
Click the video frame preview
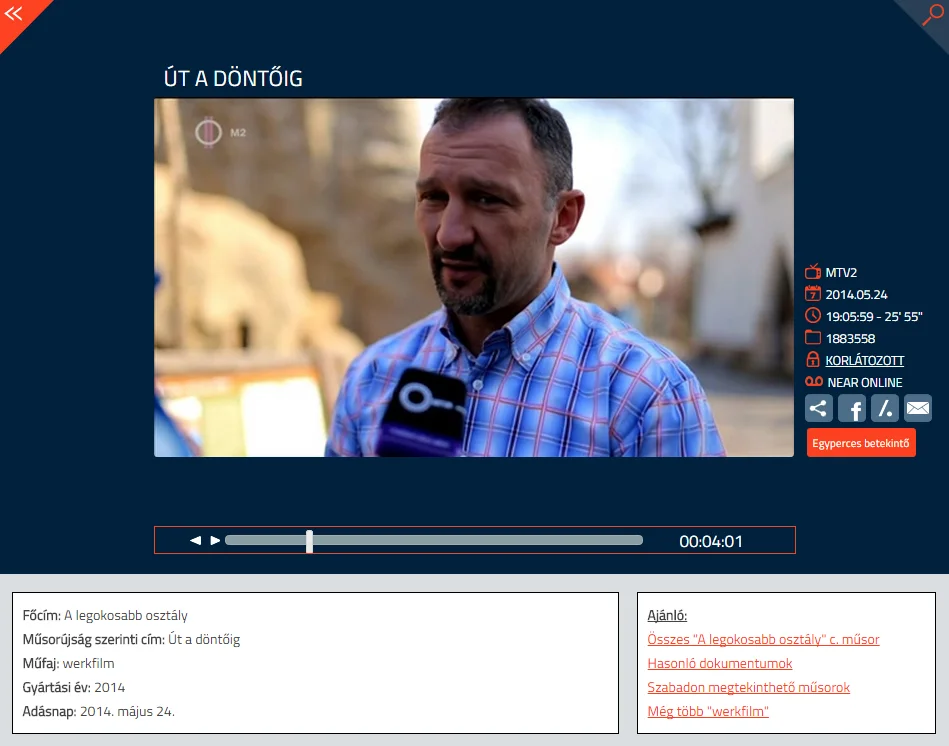click(474, 278)
